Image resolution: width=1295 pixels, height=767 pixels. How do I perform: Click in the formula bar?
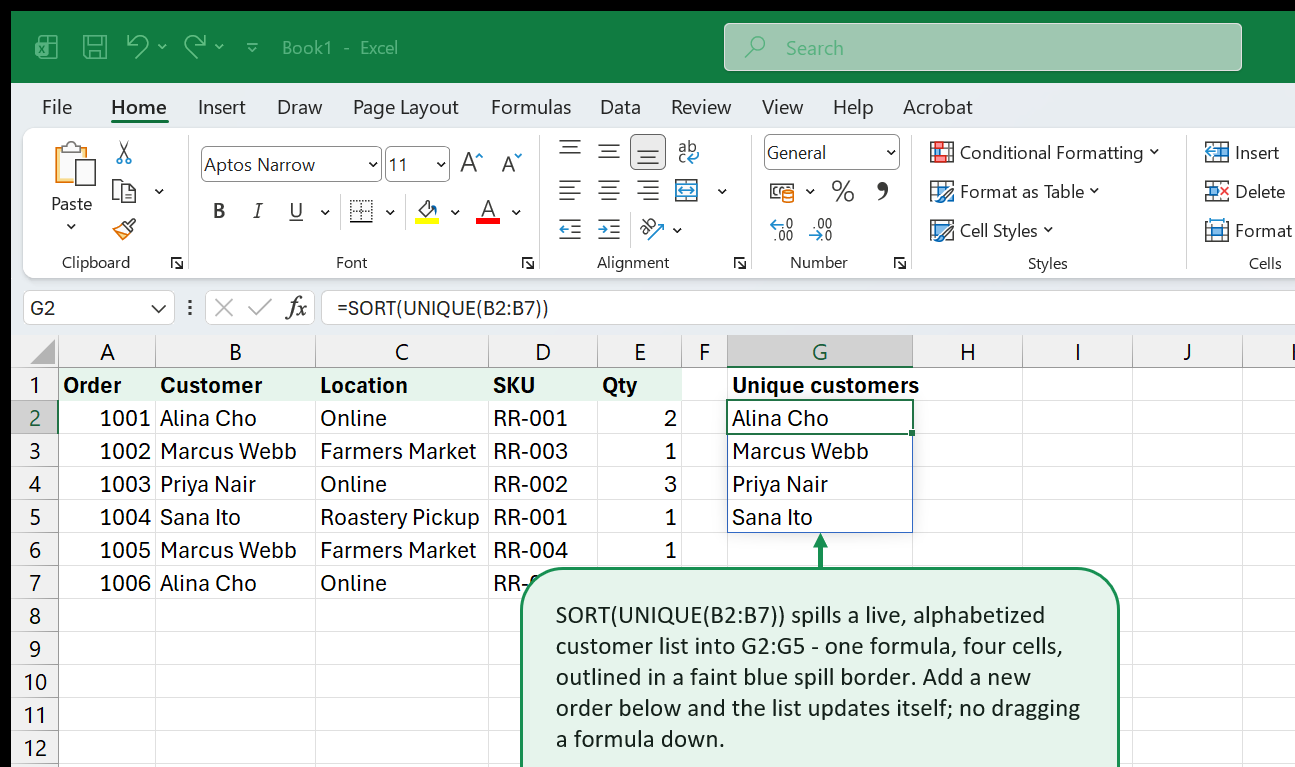pos(806,308)
